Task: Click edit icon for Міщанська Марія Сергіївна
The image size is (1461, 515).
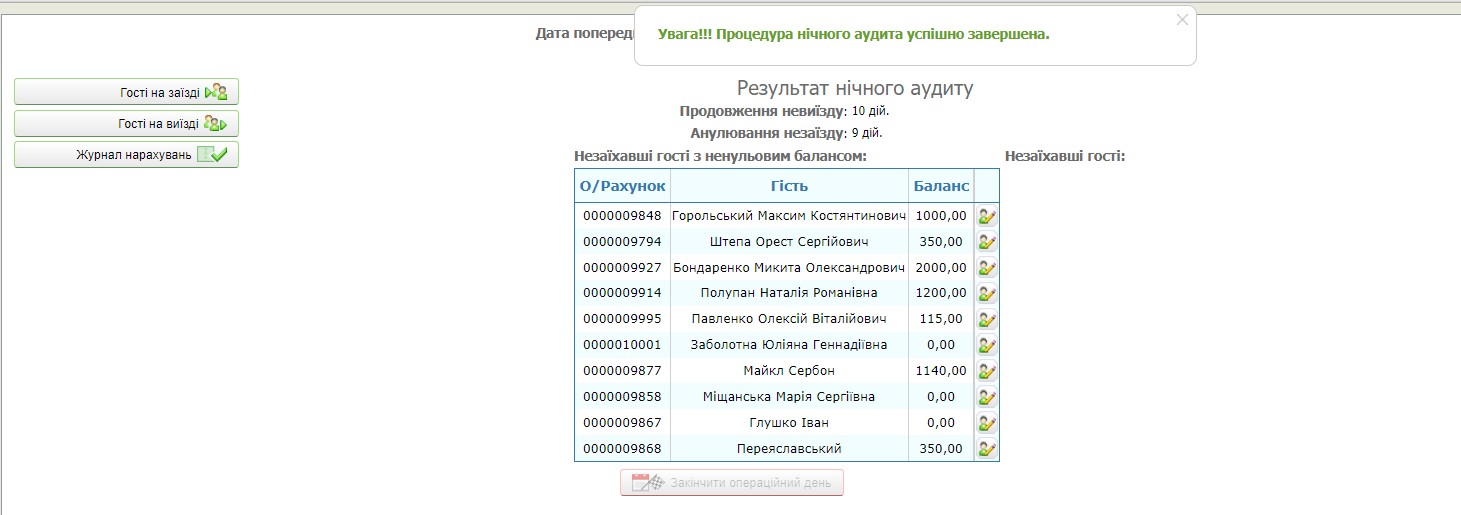Action: pos(987,397)
